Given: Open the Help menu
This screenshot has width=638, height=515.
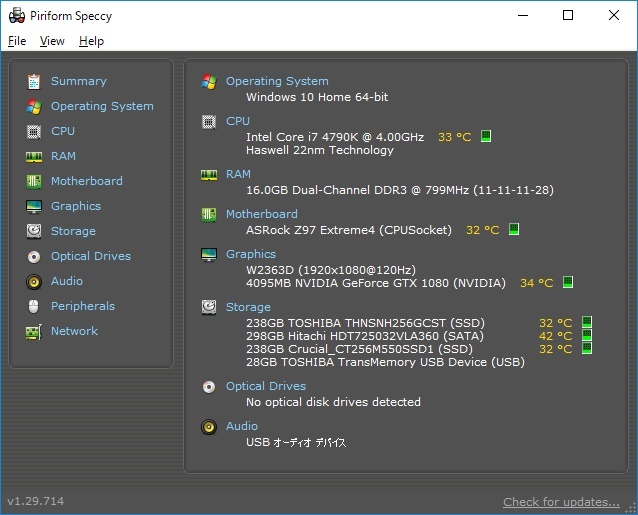Looking at the screenshot, I should pos(92,41).
